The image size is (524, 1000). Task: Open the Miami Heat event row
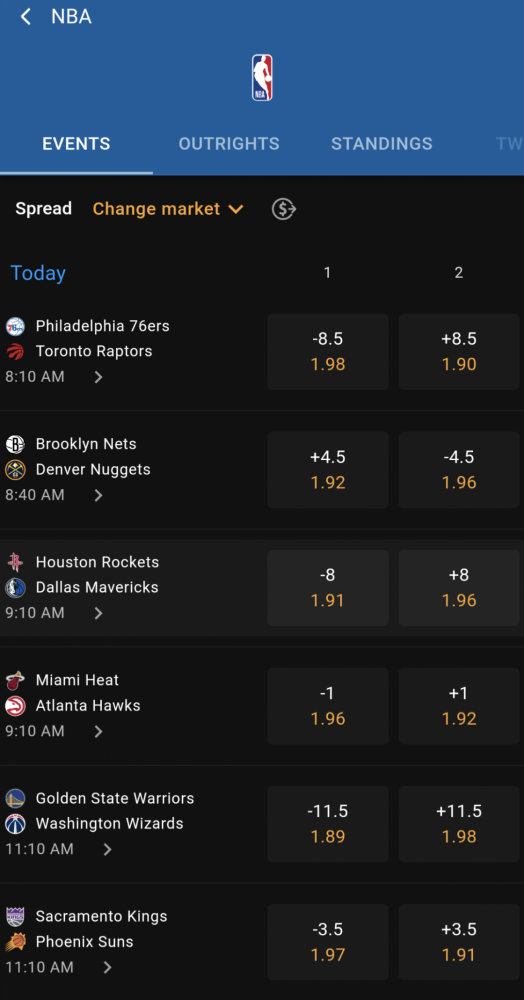pos(131,706)
